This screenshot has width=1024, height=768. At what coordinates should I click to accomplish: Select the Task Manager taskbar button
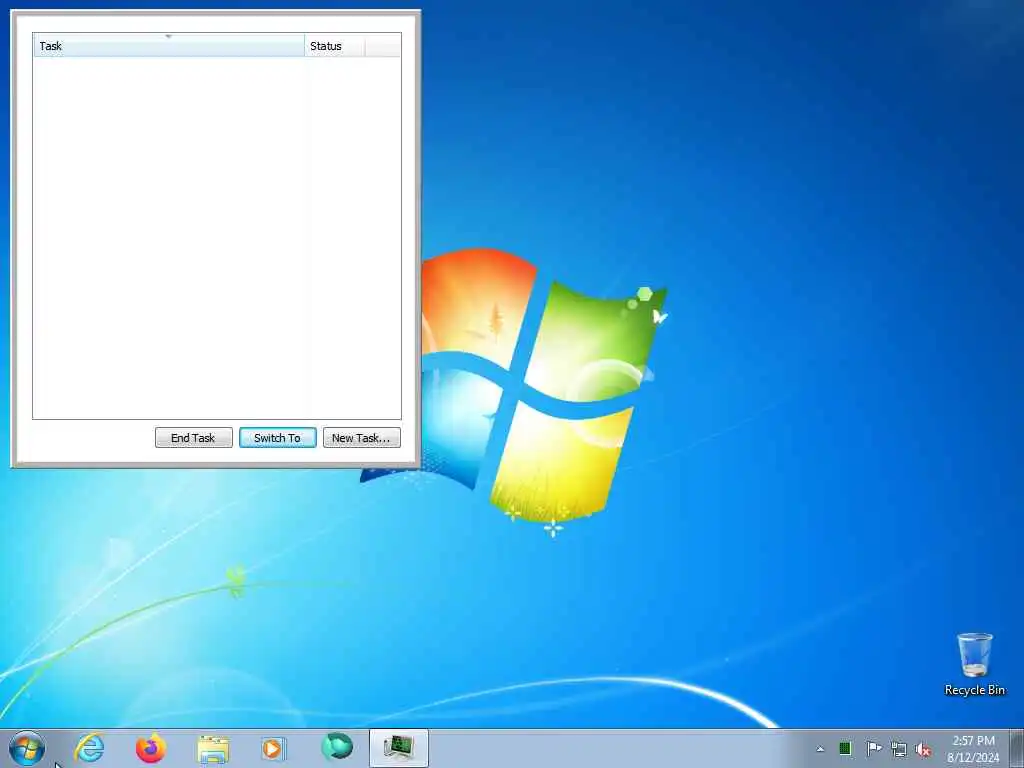[398, 748]
